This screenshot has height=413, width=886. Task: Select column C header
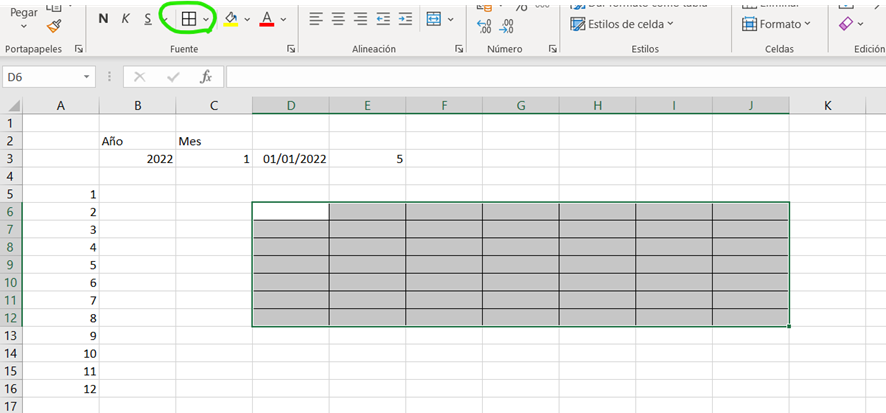coord(214,106)
